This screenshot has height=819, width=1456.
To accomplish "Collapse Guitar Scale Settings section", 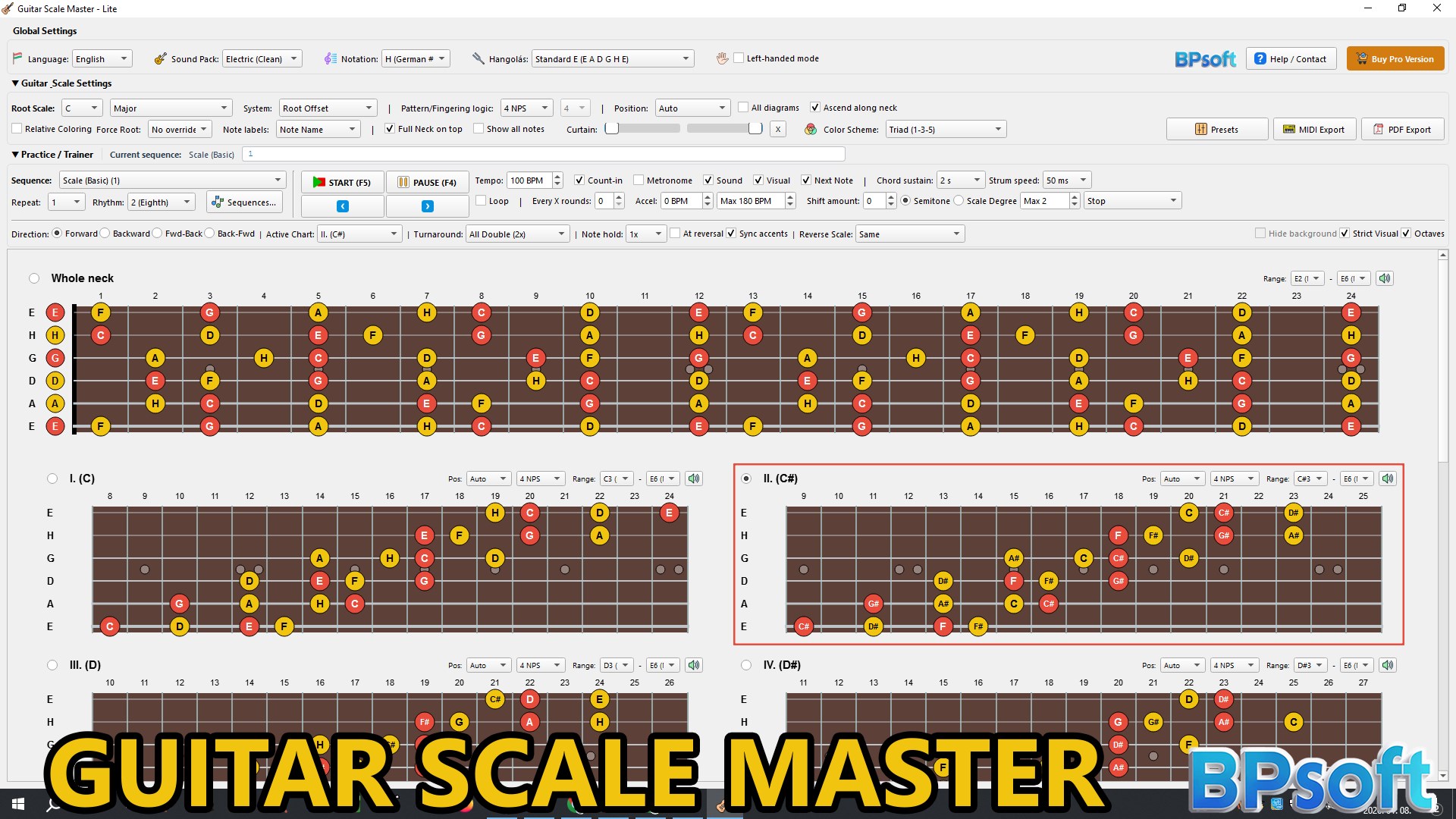I will [x=15, y=83].
